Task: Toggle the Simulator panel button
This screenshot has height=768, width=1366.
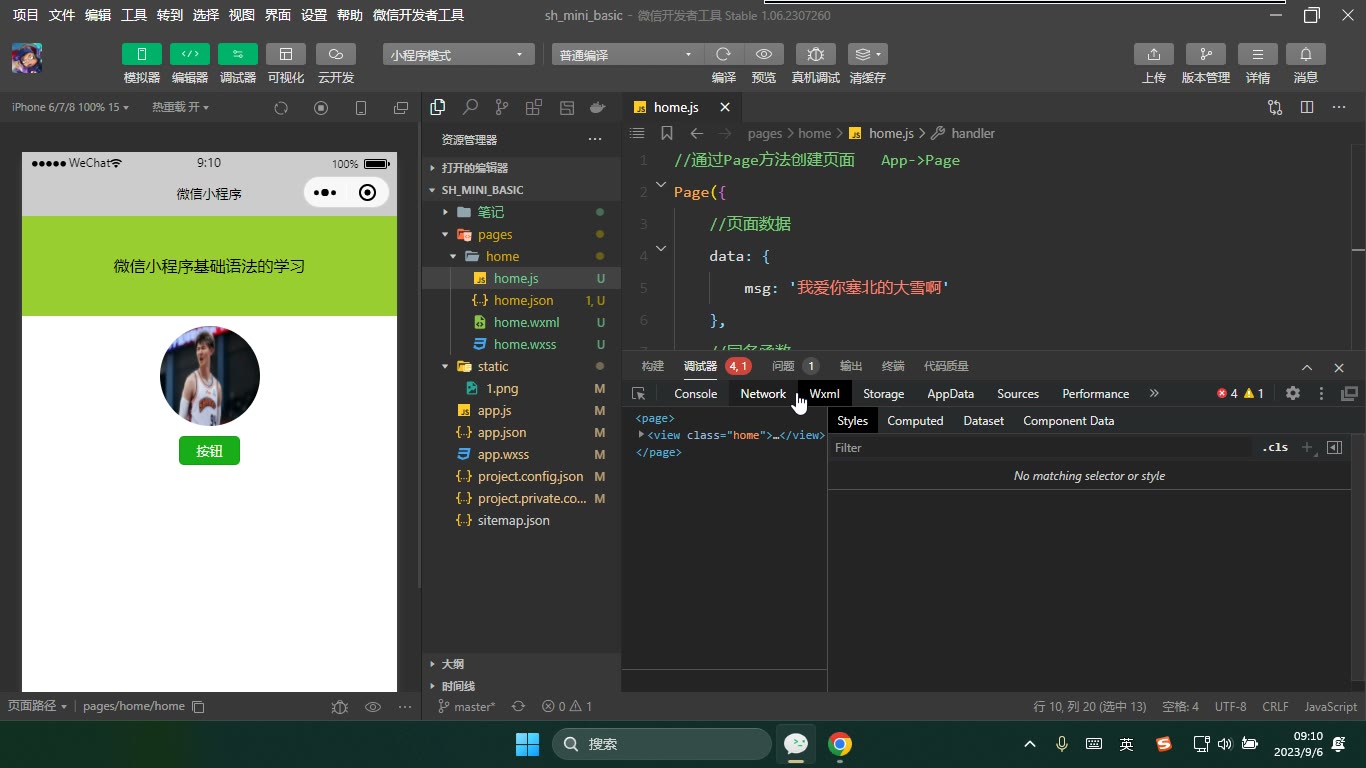Action: click(x=142, y=54)
